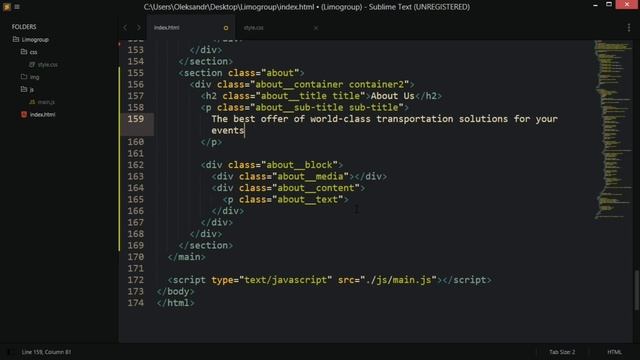Minimize the Sublime Text window
This screenshot has width=640, height=360.
tap(595, 5)
